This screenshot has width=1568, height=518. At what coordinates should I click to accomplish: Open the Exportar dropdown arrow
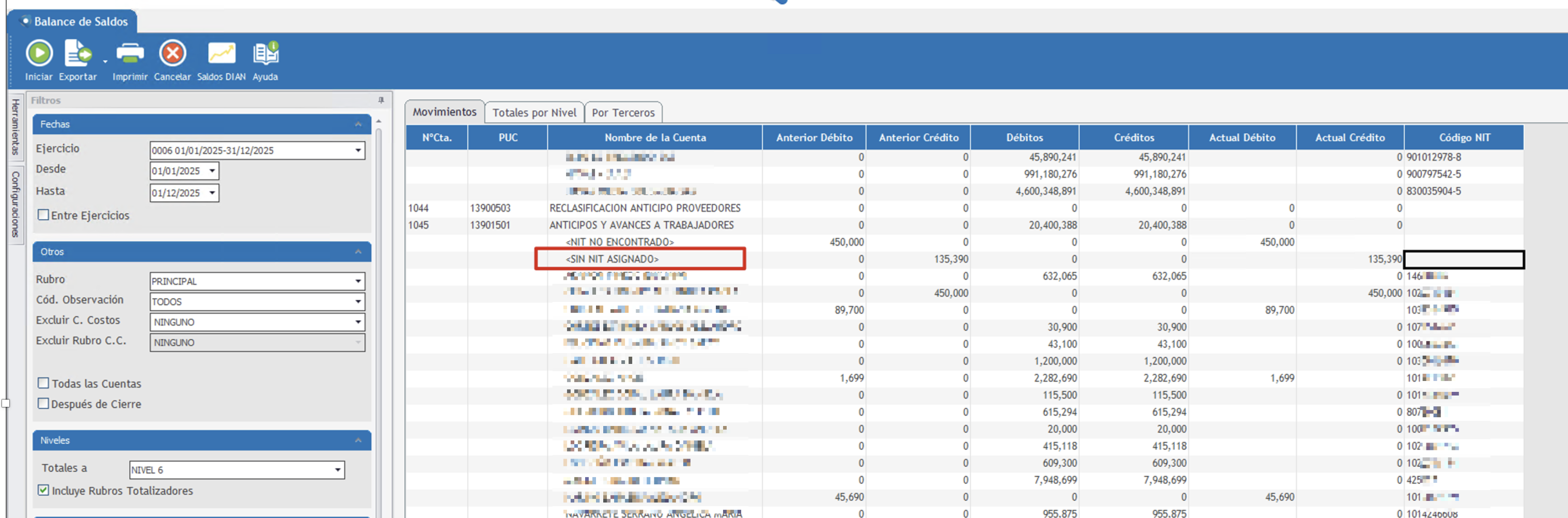(105, 62)
